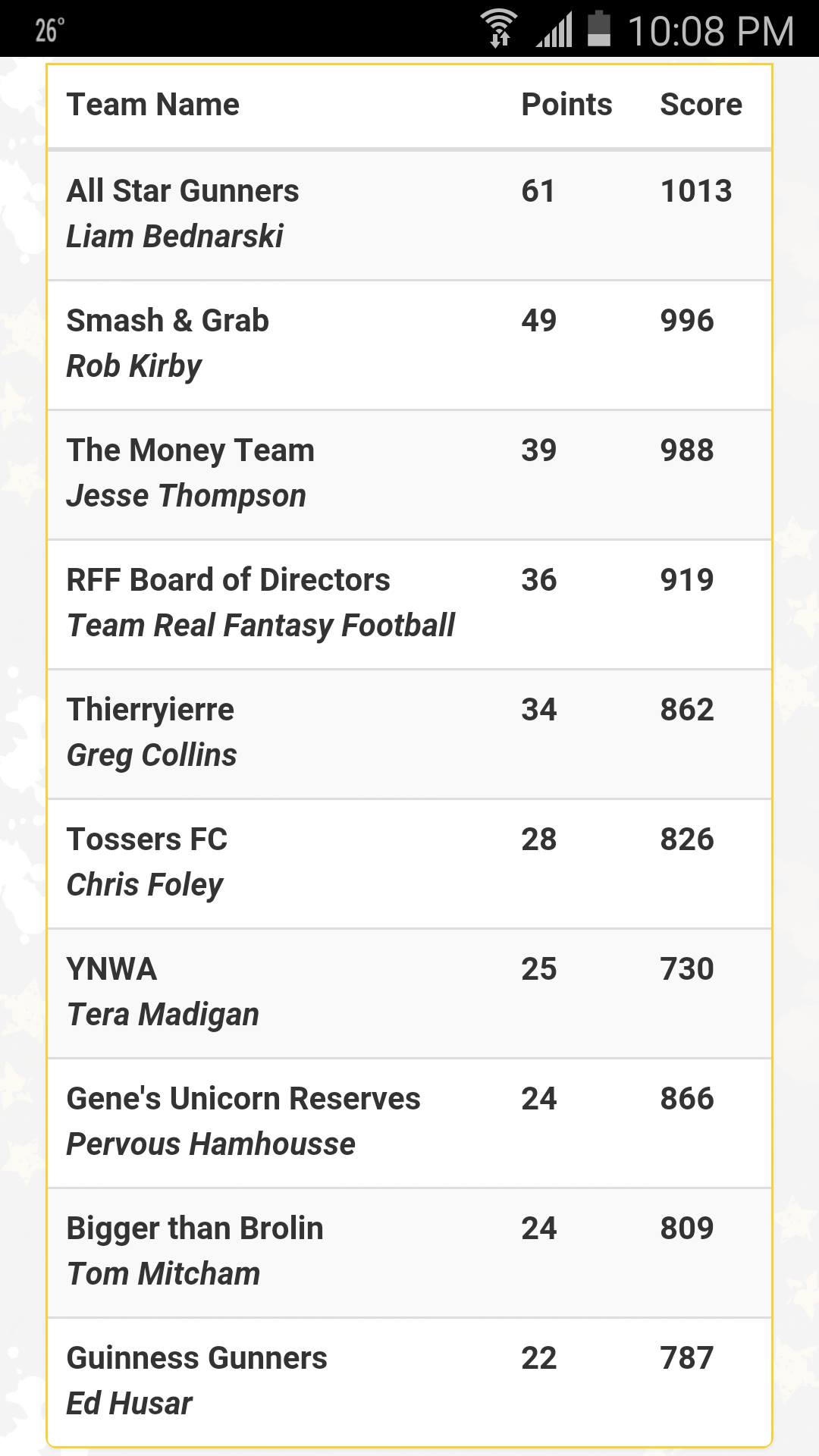
Task: Tap the Wi-Fi status icon
Action: (500, 30)
